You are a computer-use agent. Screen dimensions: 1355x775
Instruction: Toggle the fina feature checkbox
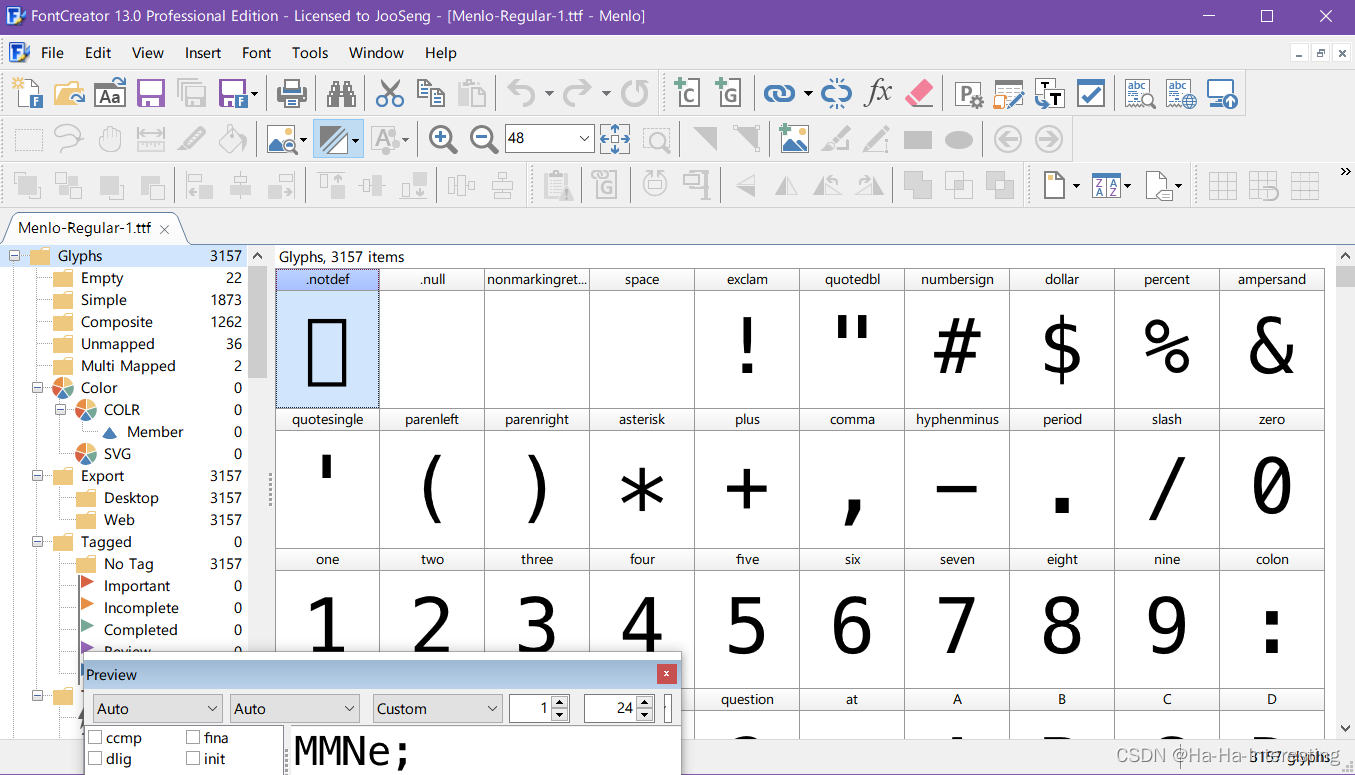(193, 738)
